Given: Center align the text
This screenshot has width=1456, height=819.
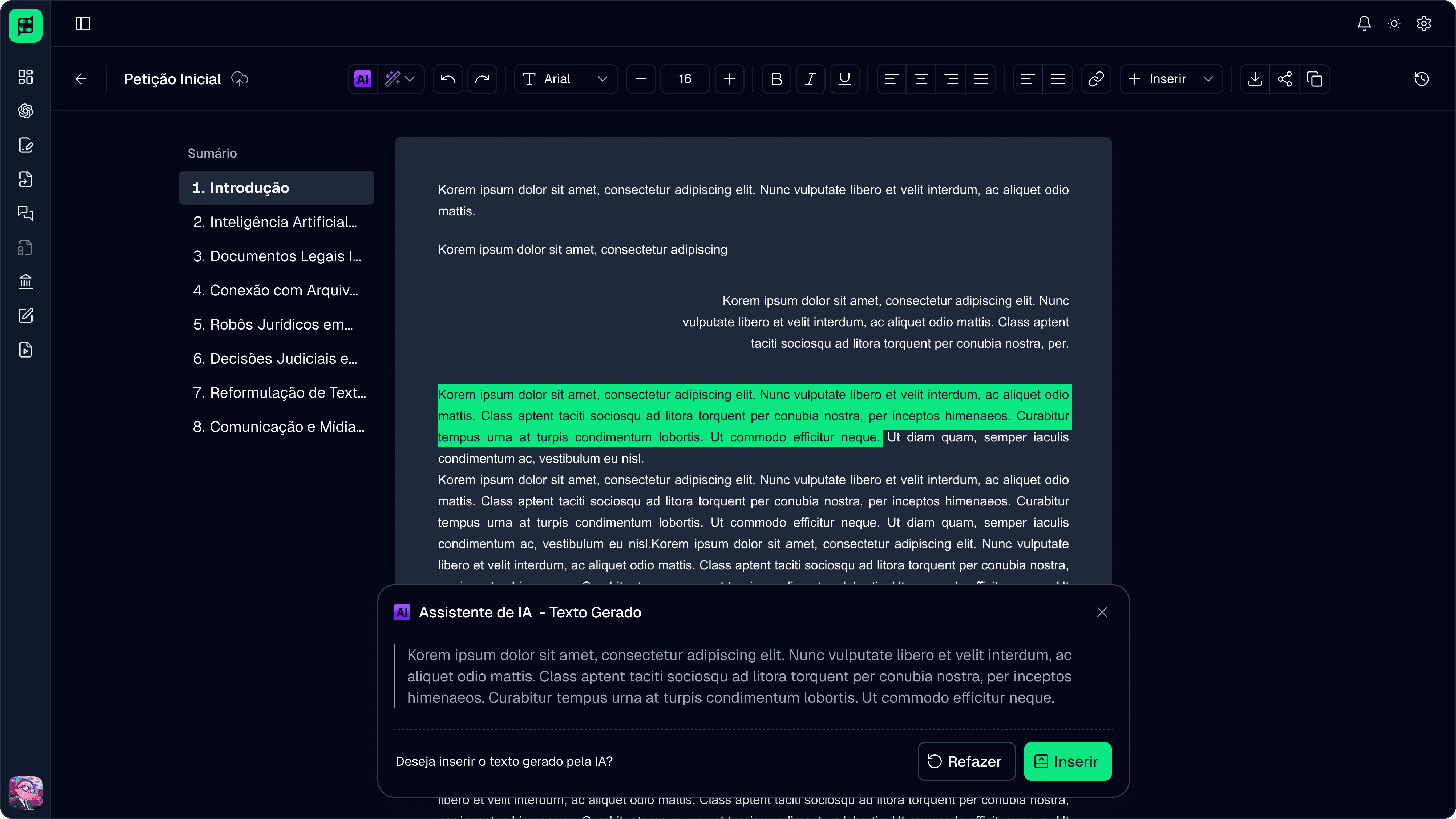Looking at the screenshot, I should pyautogui.click(x=921, y=79).
